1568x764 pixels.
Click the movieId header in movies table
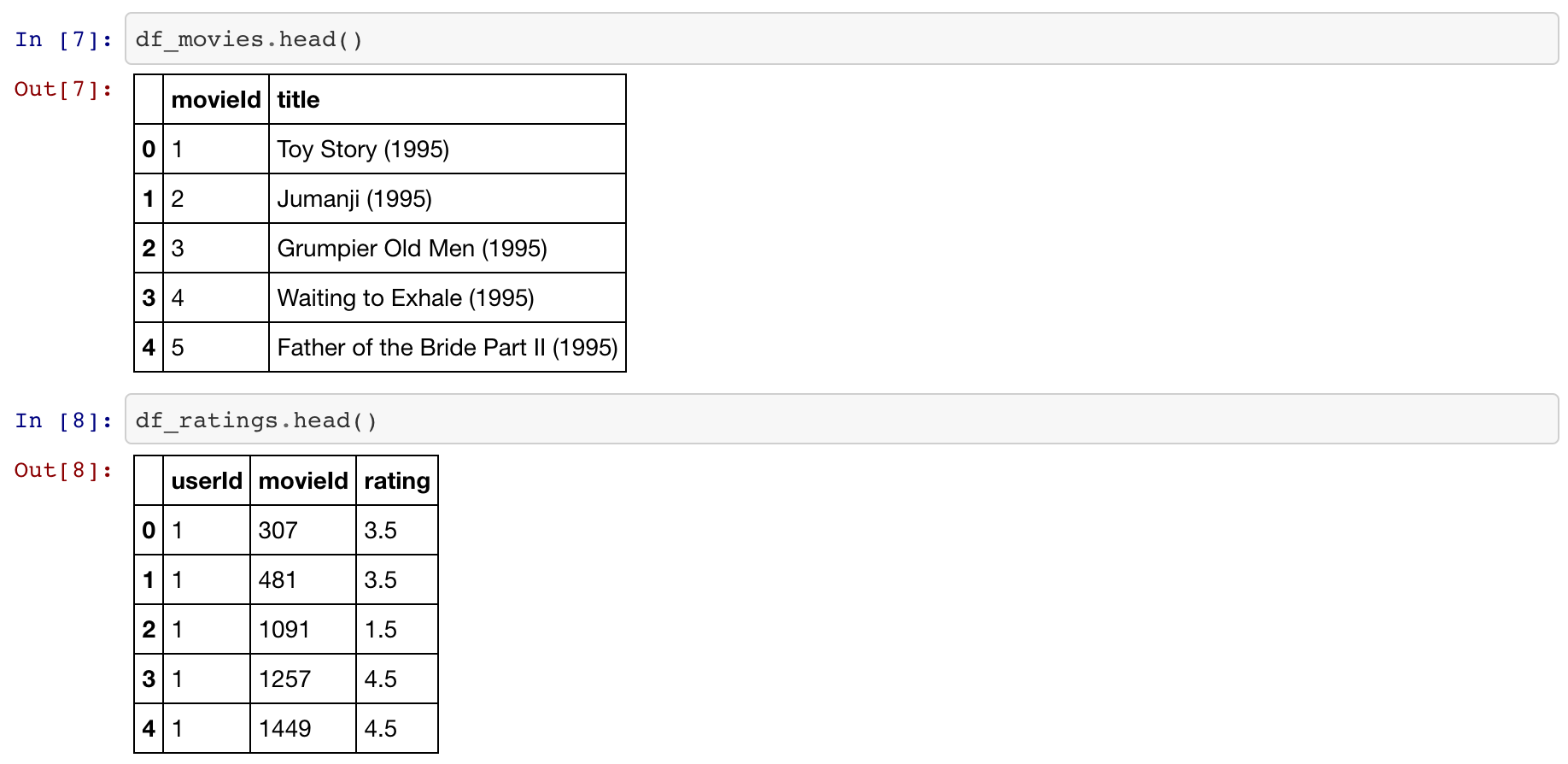pyautogui.click(x=216, y=100)
